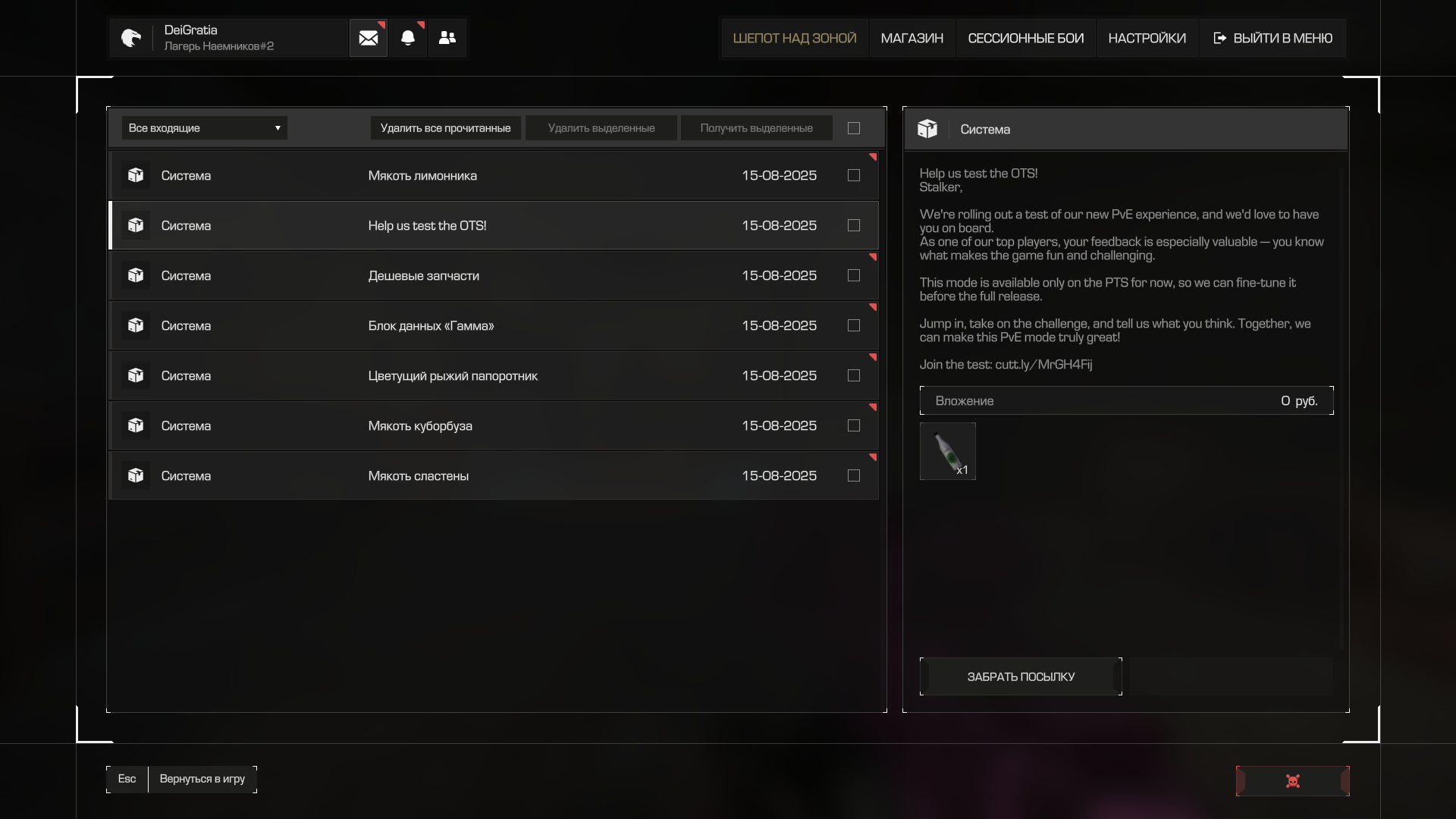Click the eagle faction emblem icon
Screen dimensions: 1456x819
coord(131,38)
